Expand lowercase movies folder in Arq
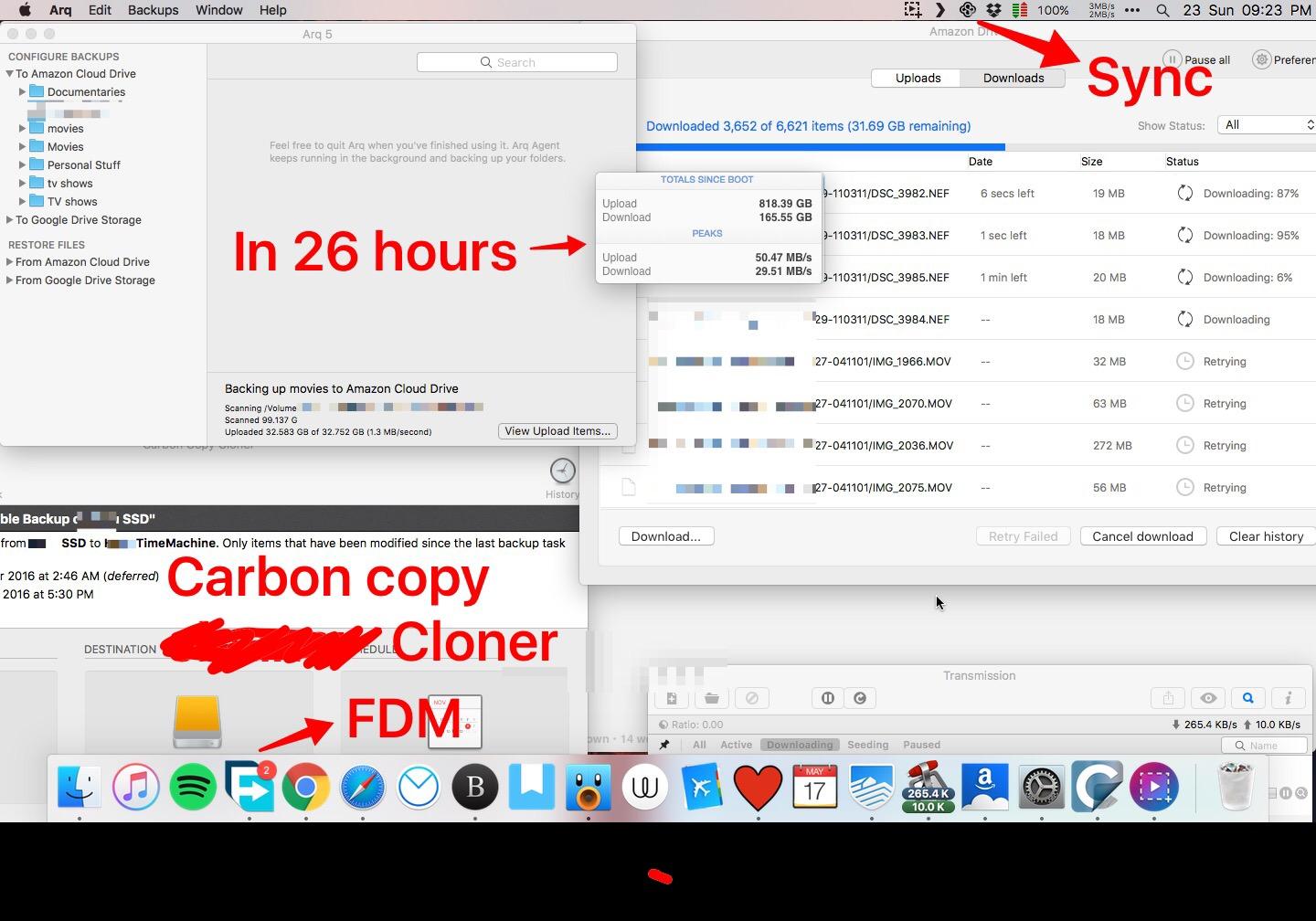The image size is (1316, 921). pyautogui.click(x=22, y=129)
